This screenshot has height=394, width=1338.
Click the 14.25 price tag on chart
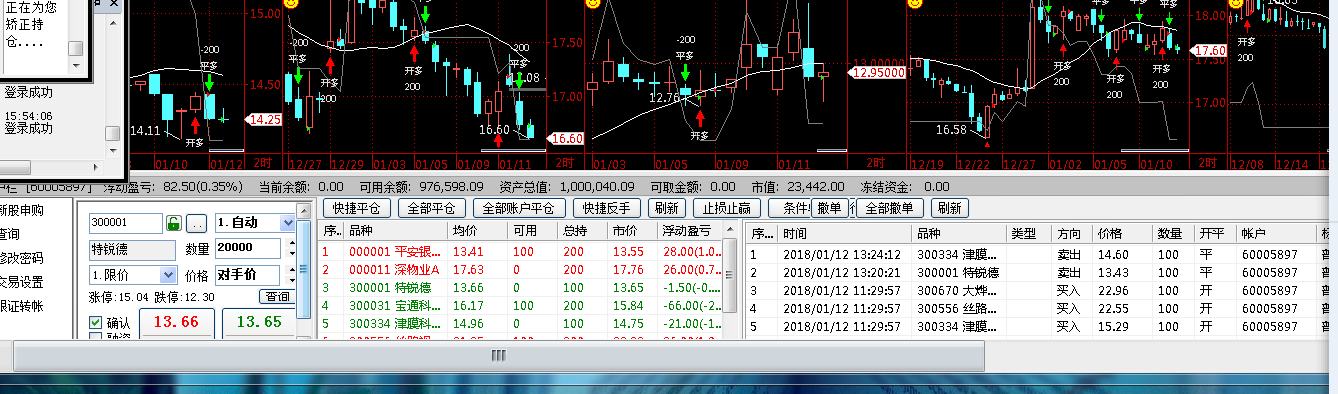tap(264, 119)
